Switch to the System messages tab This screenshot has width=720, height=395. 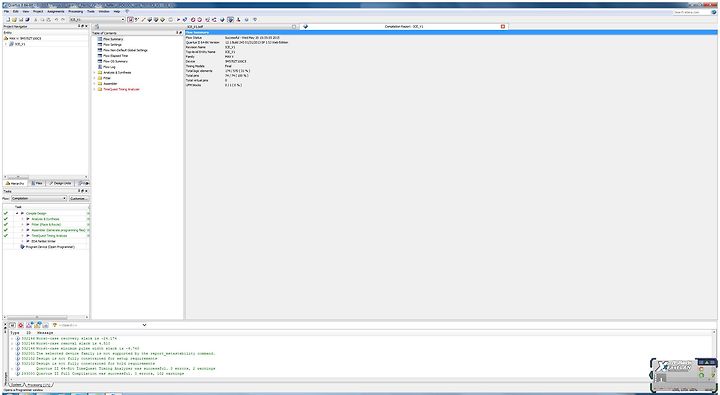click(x=16, y=384)
